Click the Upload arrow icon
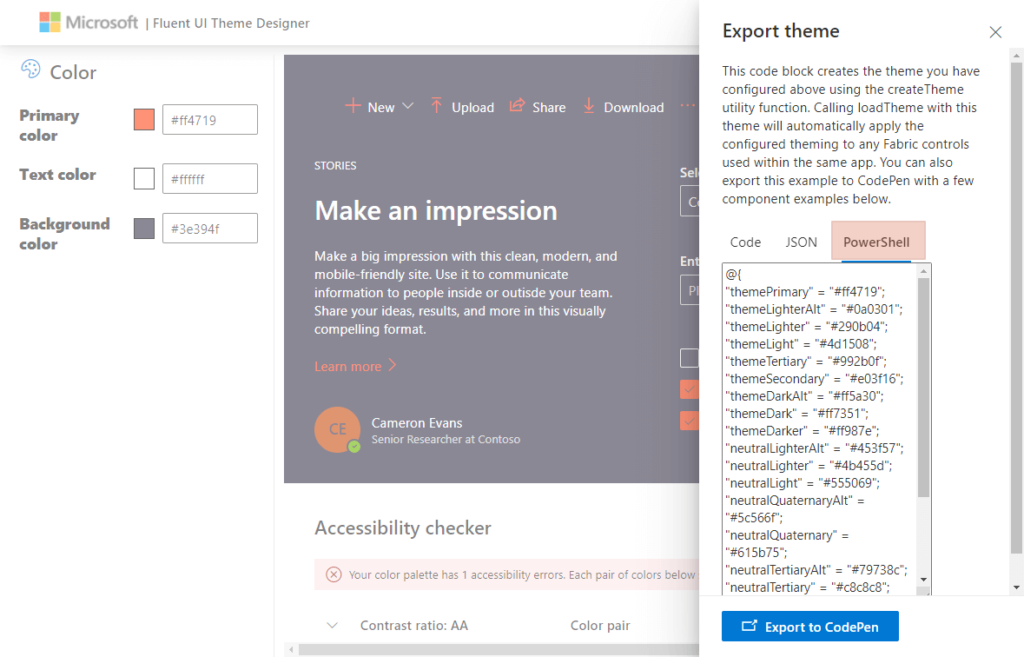The image size is (1024, 657). click(x=436, y=105)
